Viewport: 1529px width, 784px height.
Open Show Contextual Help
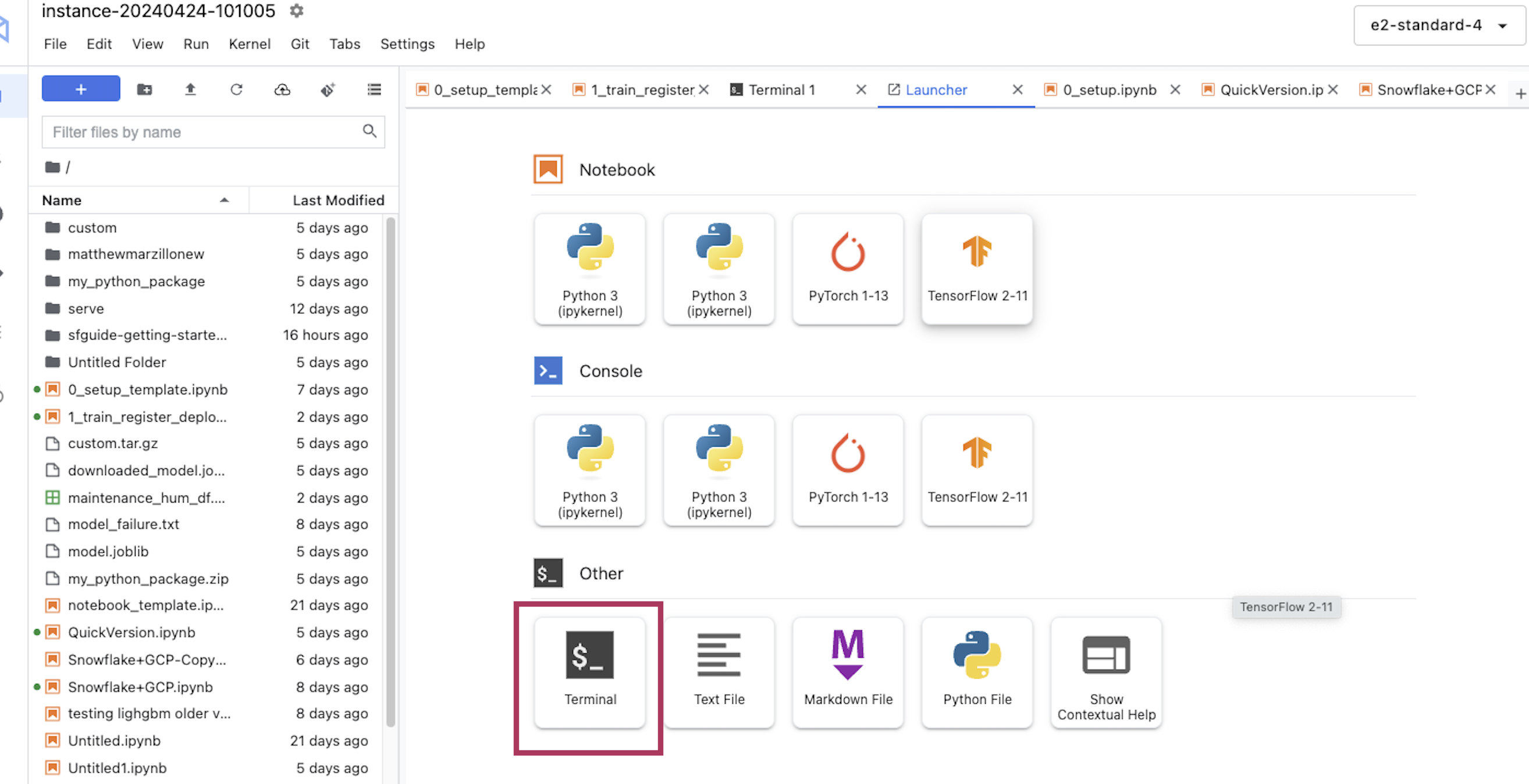(x=1106, y=672)
